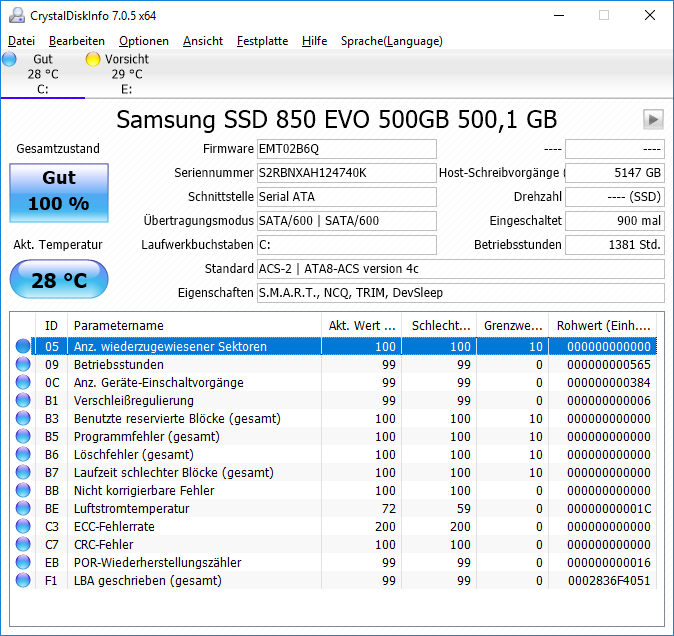Click the ID column header
The image size is (674, 636).
(51, 325)
